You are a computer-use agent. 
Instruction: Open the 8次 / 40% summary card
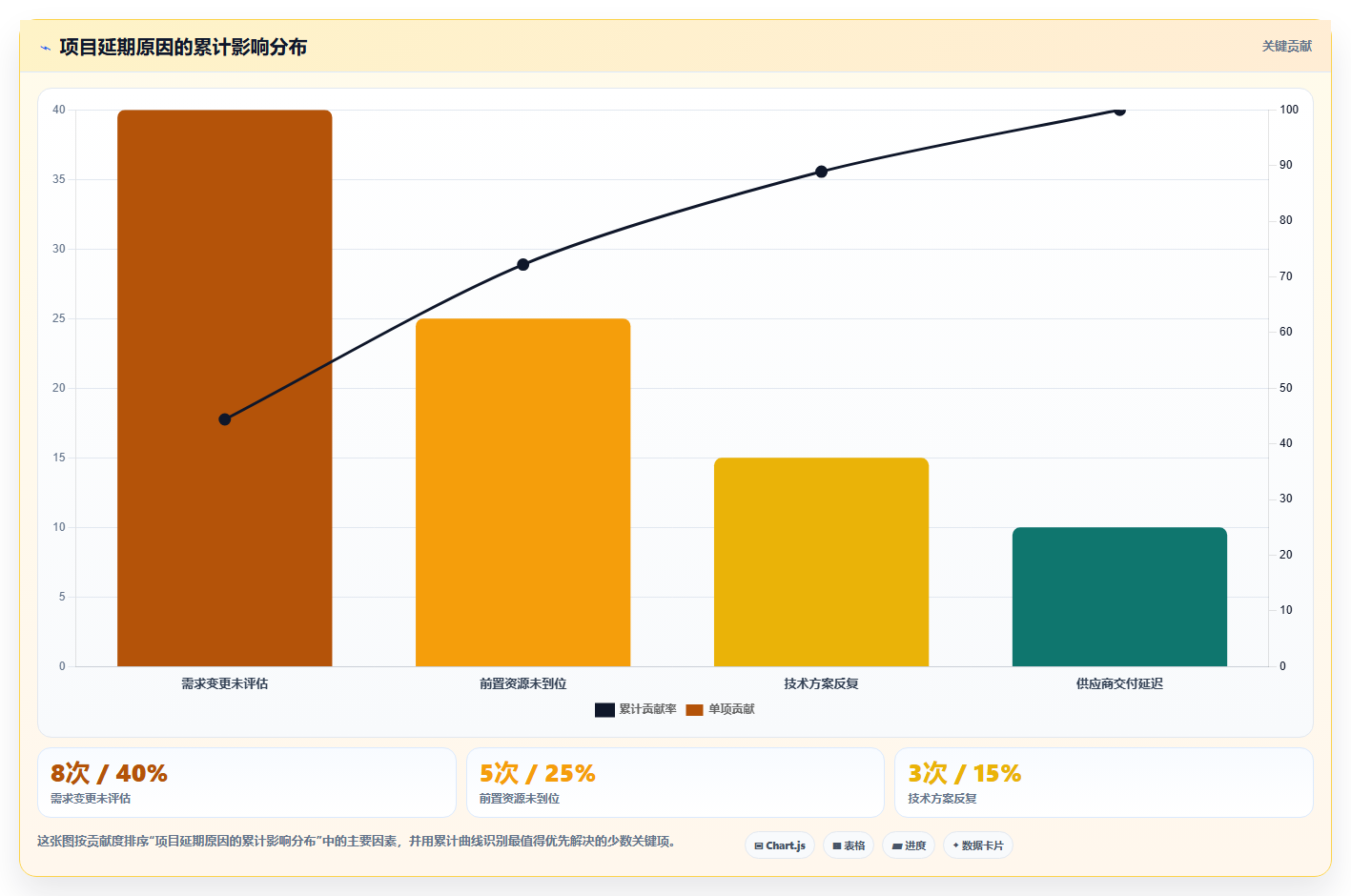247,783
